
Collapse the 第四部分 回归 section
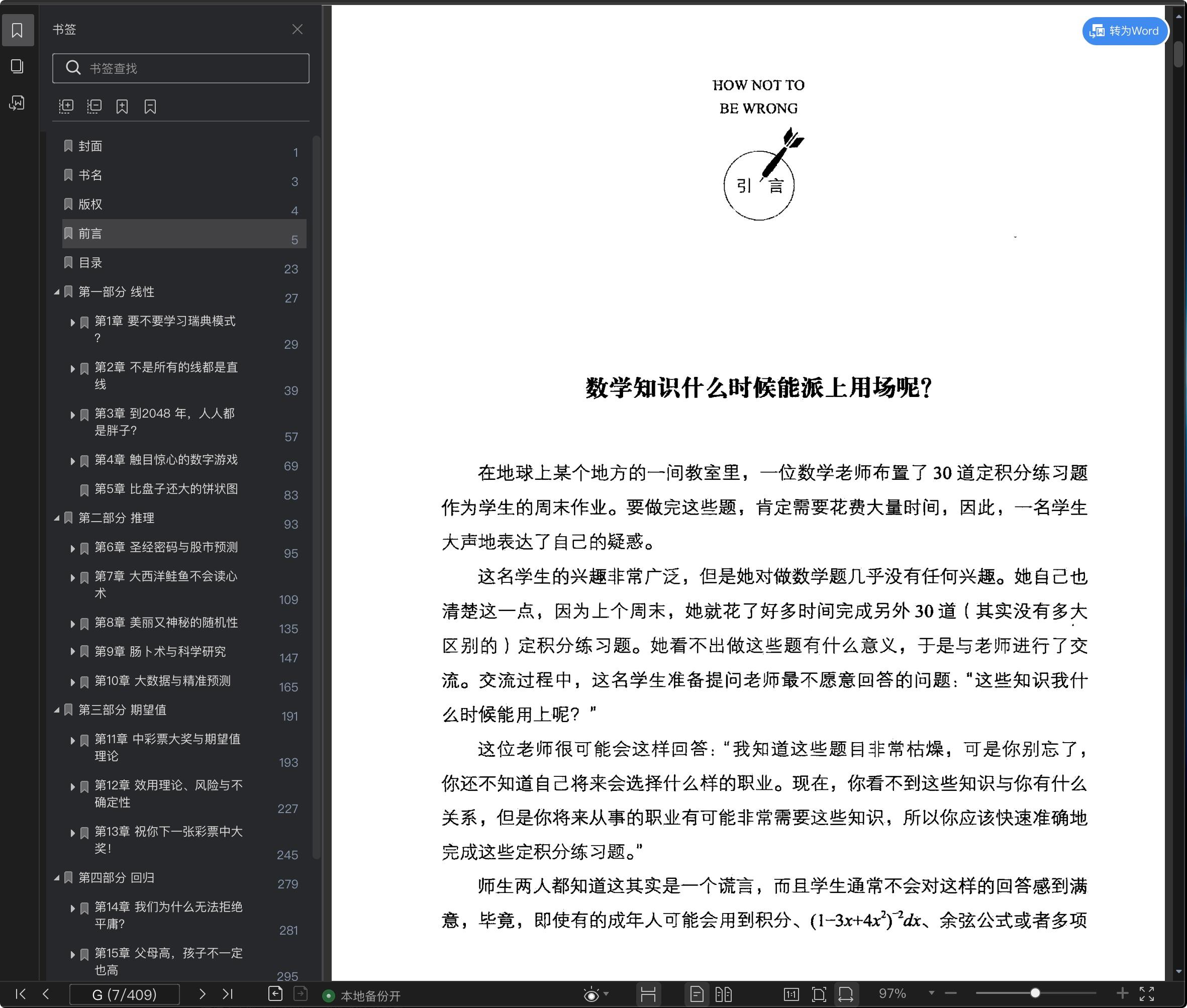[x=57, y=878]
